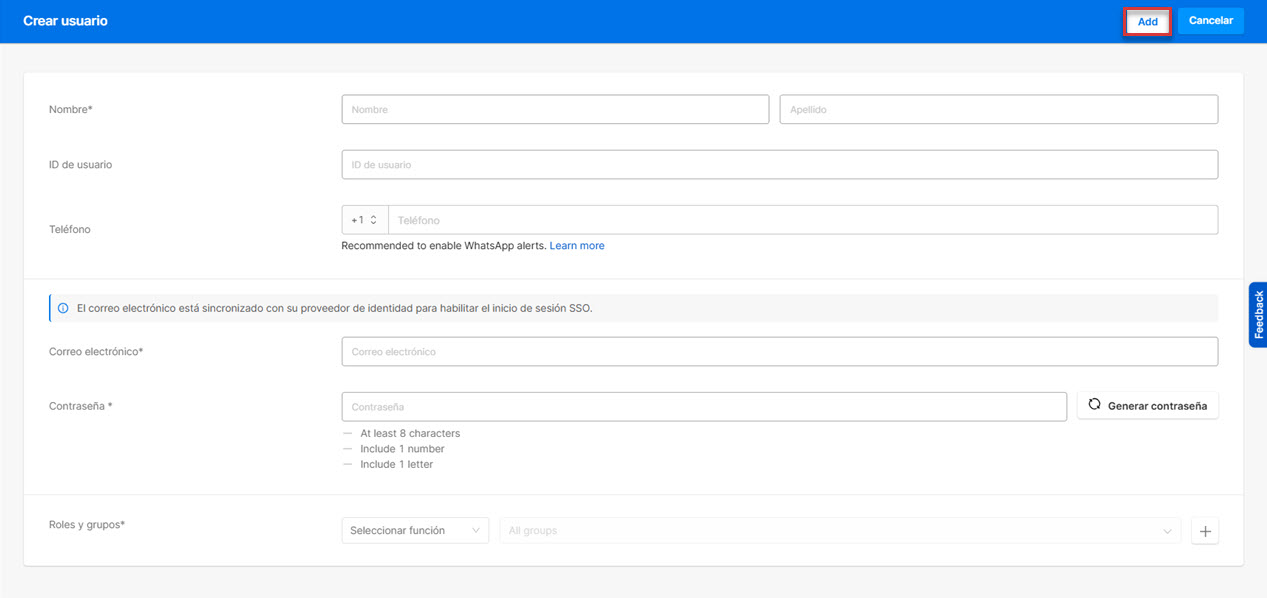Viewport: 1267px width, 598px height.
Task: Click the Add button
Action: [x=1148, y=21]
